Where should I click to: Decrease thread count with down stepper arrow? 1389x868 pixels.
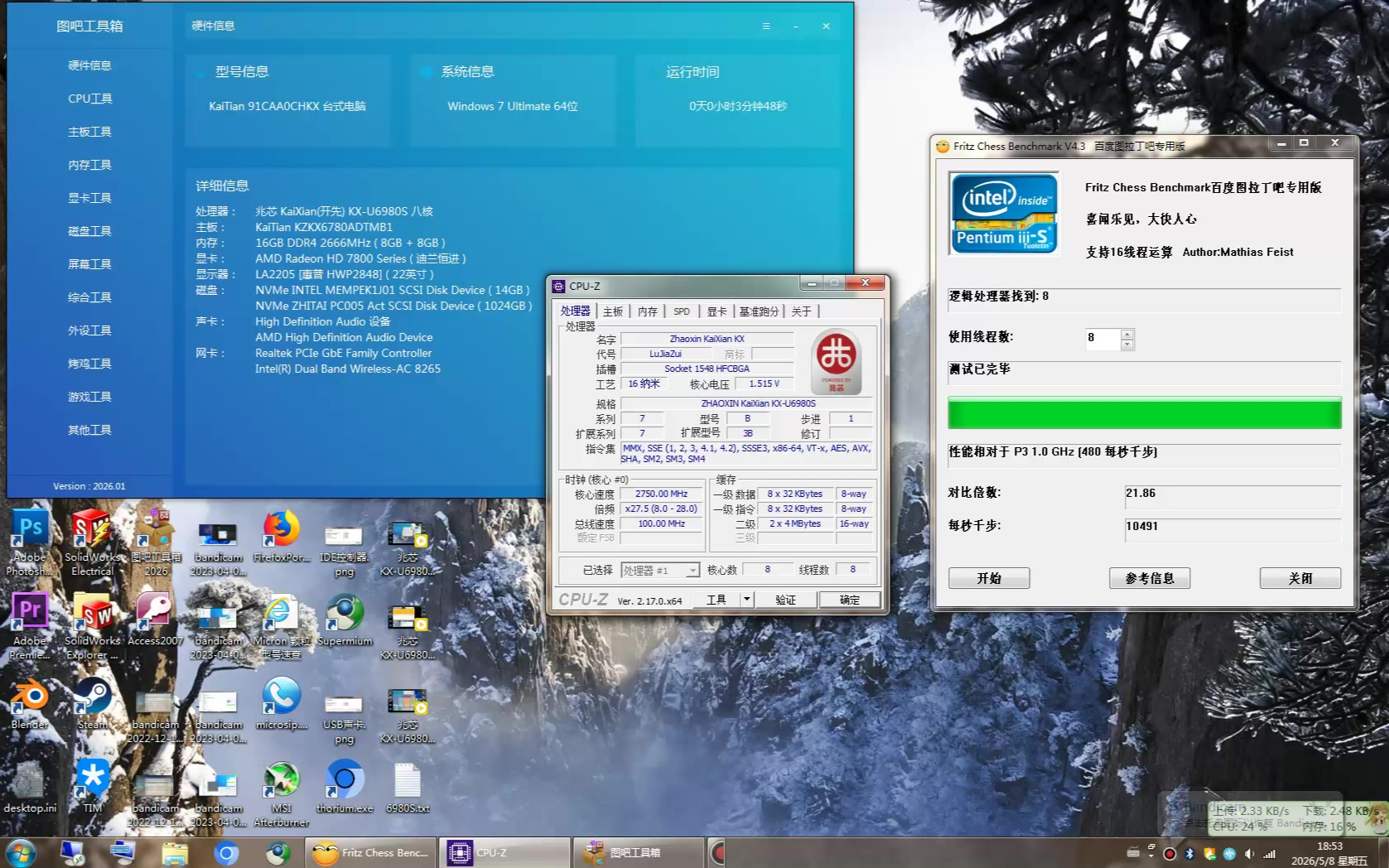coord(1126,344)
